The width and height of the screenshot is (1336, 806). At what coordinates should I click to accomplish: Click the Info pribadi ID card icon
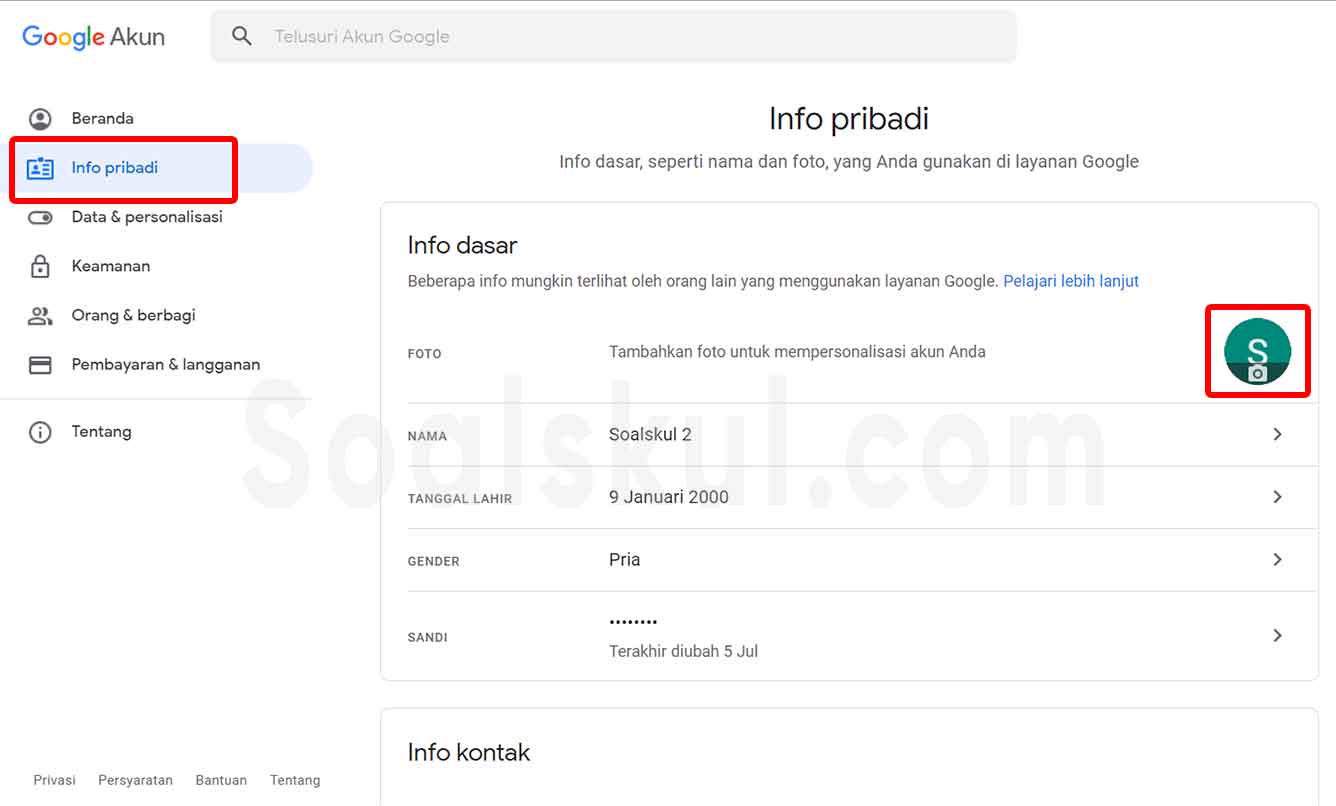[40, 168]
